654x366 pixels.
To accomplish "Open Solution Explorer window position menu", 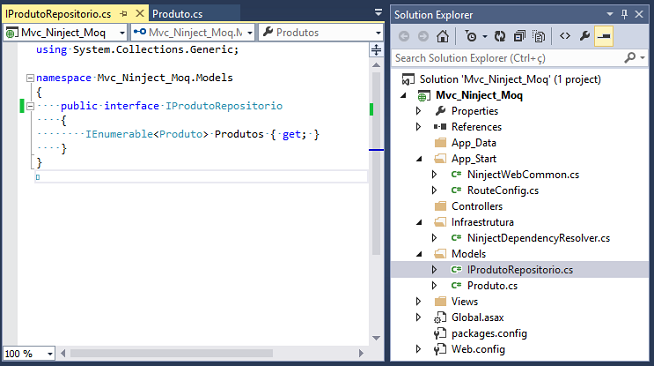I will point(609,14).
